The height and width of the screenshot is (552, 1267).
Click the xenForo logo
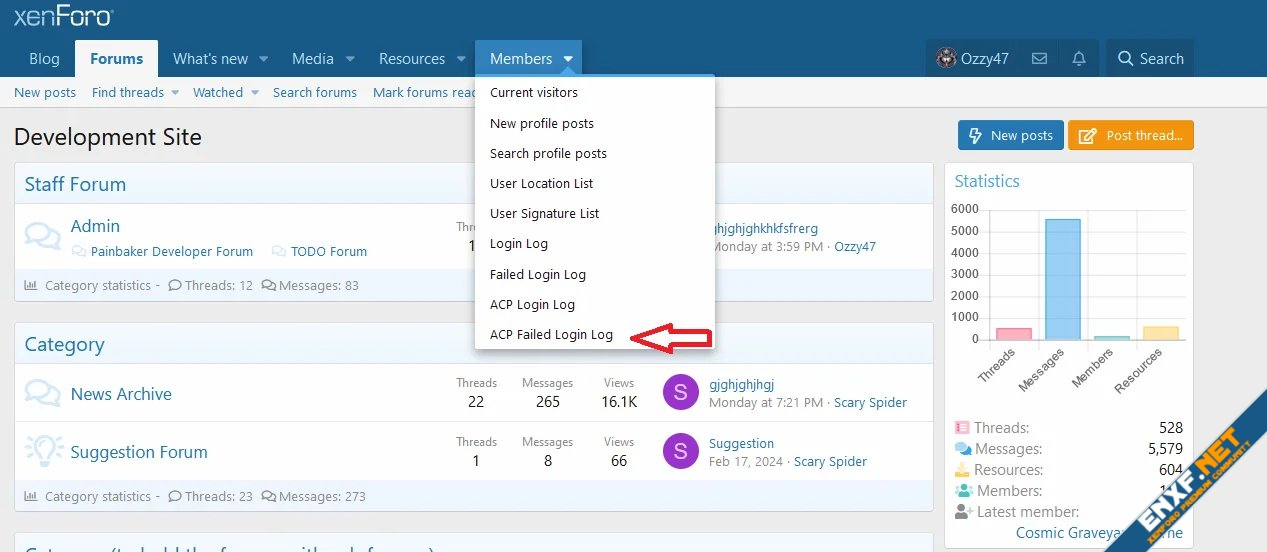pos(63,16)
